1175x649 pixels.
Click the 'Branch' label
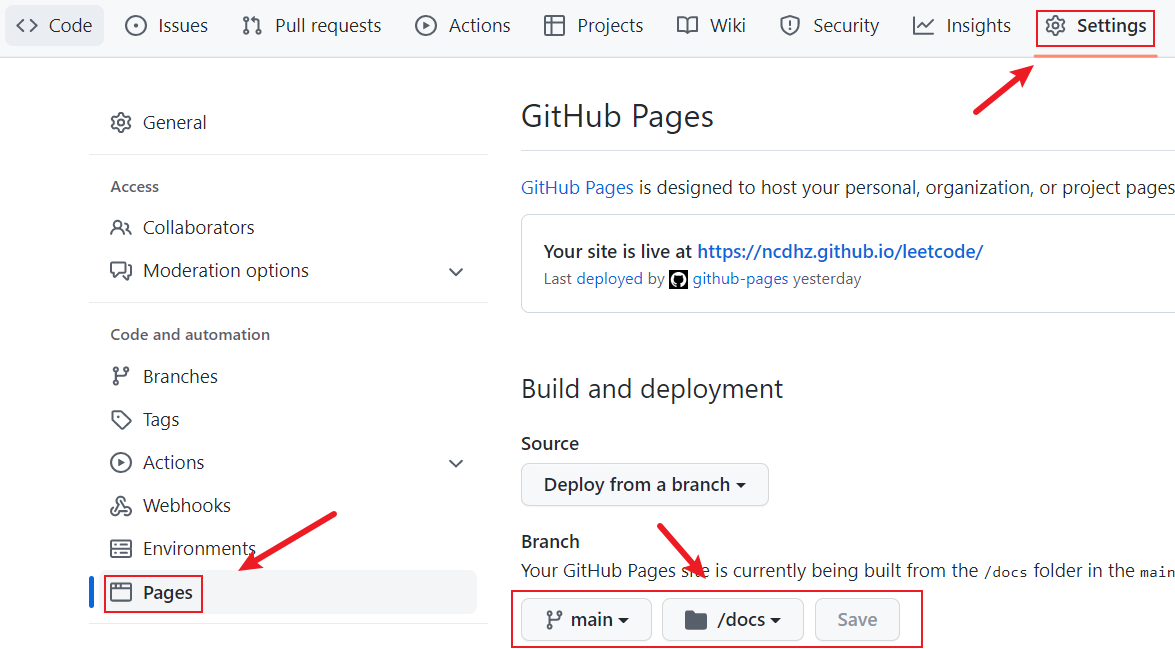tap(550, 541)
